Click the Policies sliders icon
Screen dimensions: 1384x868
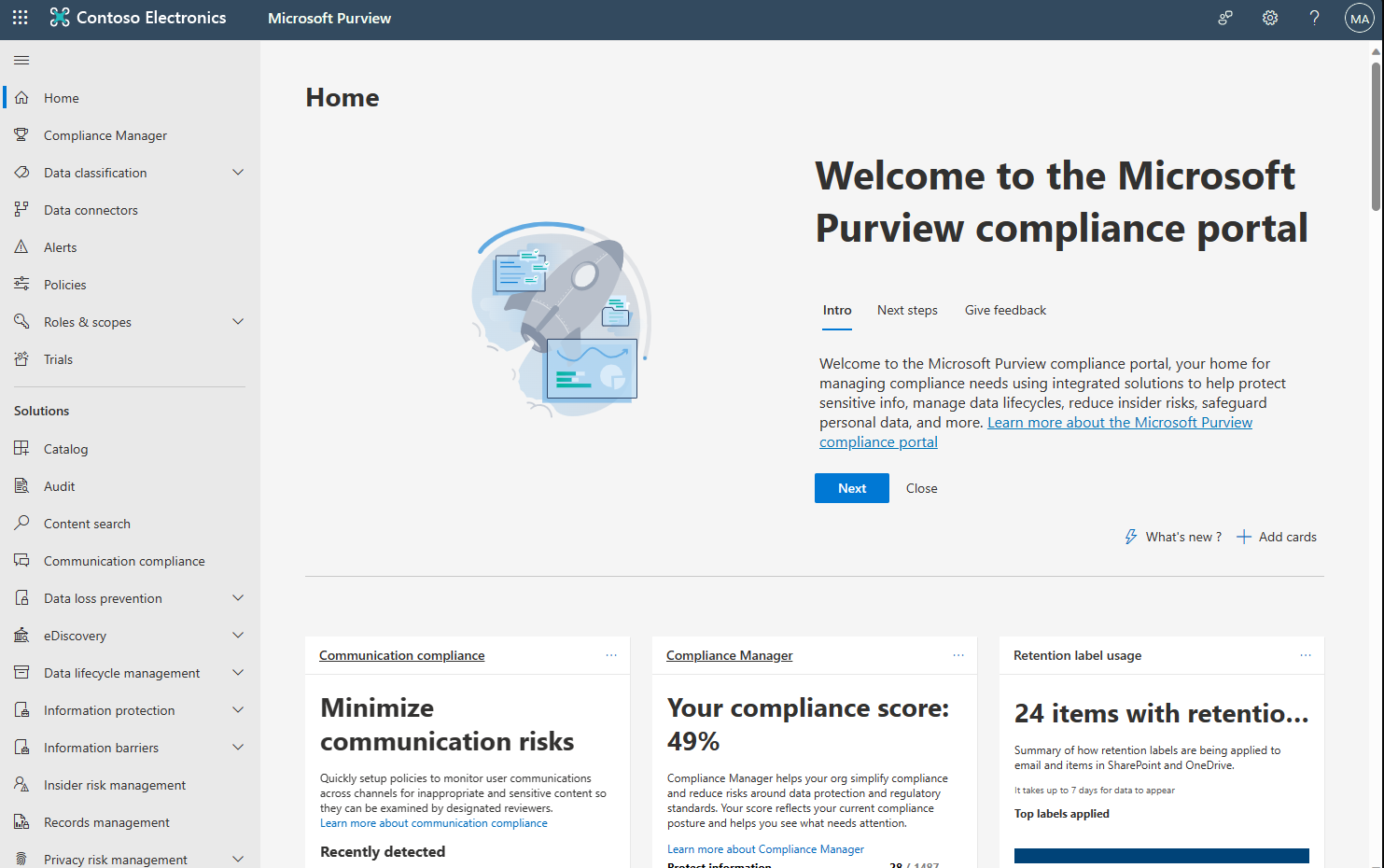[x=21, y=285]
